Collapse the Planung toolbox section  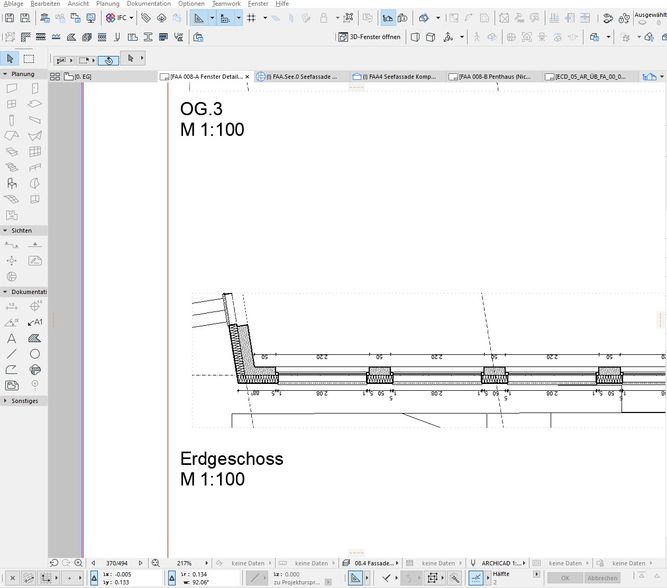coord(5,74)
